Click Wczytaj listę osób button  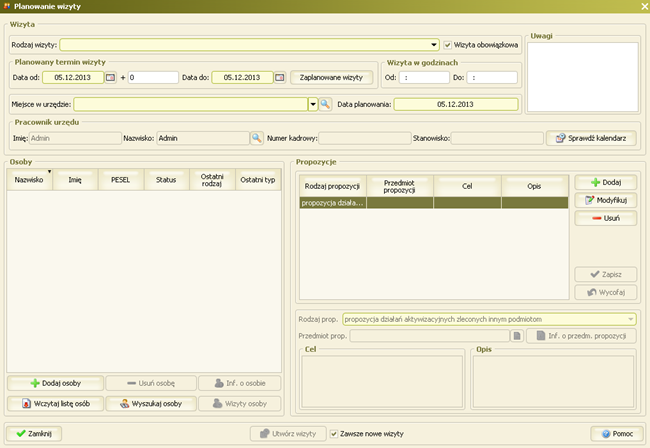coord(56,404)
